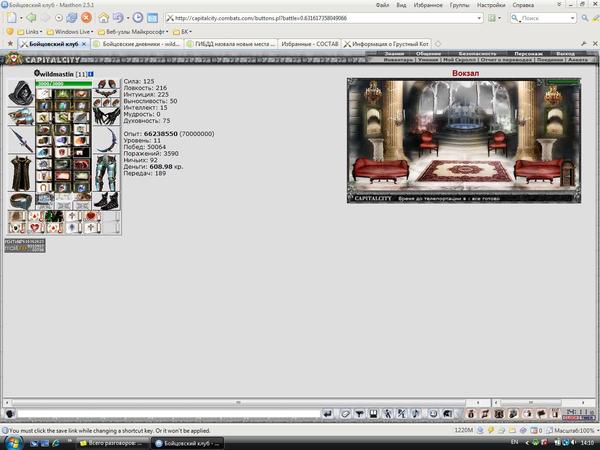Click the Персонаж game menu button

528,54
